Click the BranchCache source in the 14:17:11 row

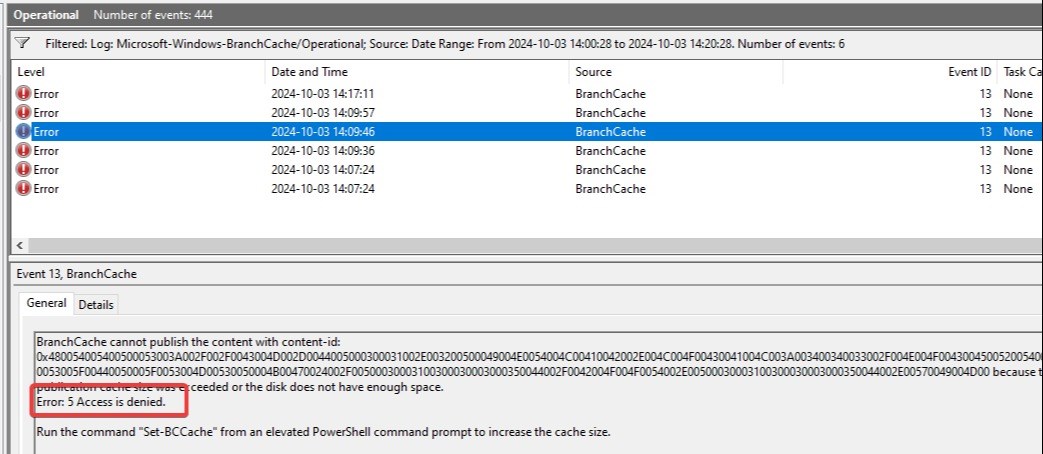(x=610, y=94)
